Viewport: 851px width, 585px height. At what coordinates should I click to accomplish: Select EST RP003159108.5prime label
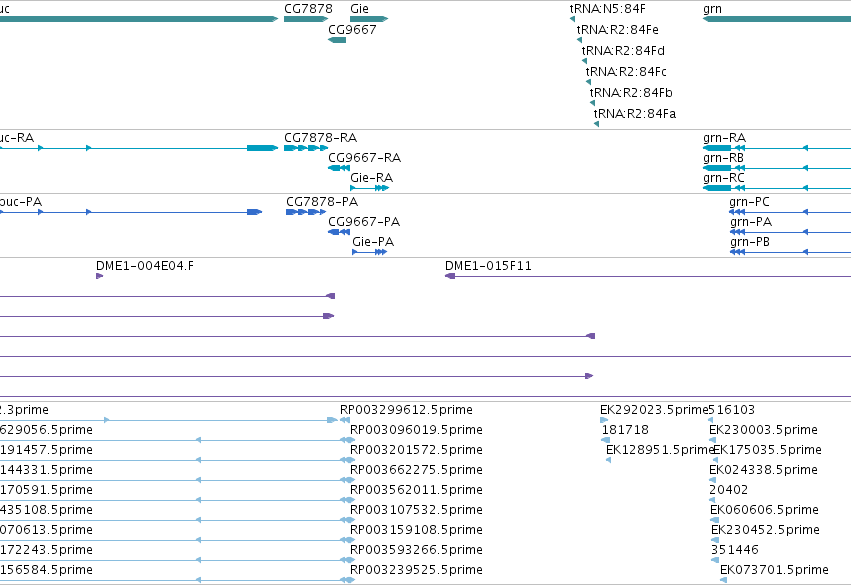click(x=416, y=530)
